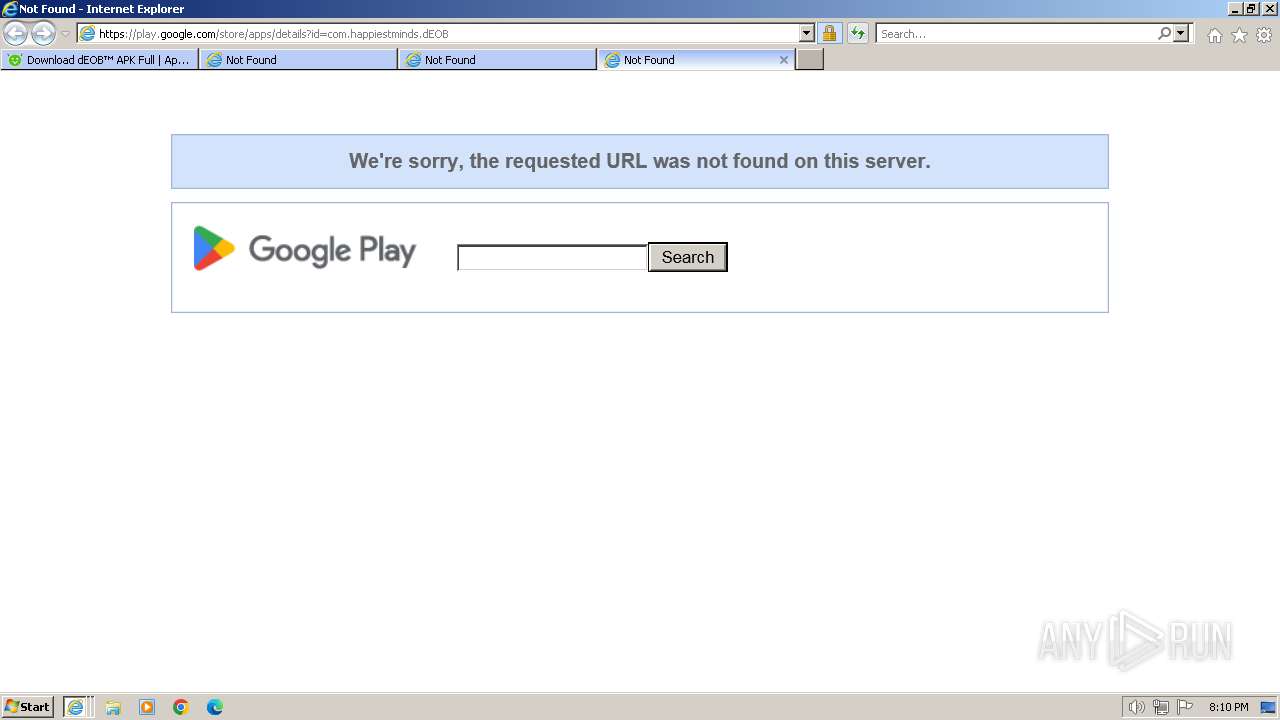This screenshot has height=720, width=1280.
Task: Open the recent pages dropdown arrow
Action: pos(66,34)
